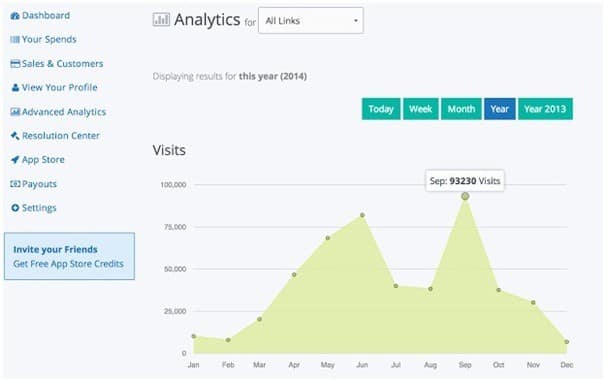Click the Settings gear icon
Image resolution: width=607 pixels, height=381 pixels.
[x=15, y=208]
